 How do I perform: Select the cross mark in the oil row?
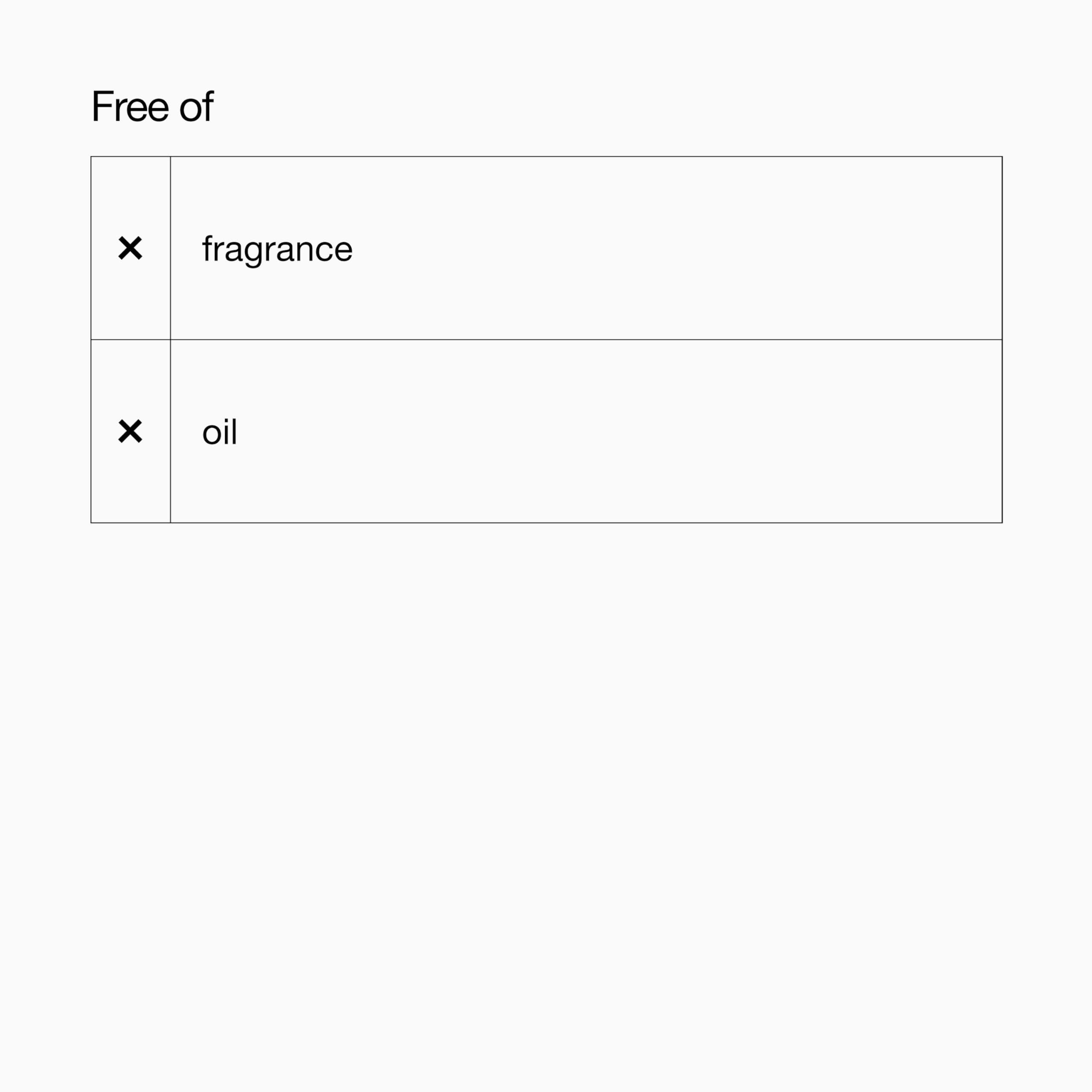130,431
